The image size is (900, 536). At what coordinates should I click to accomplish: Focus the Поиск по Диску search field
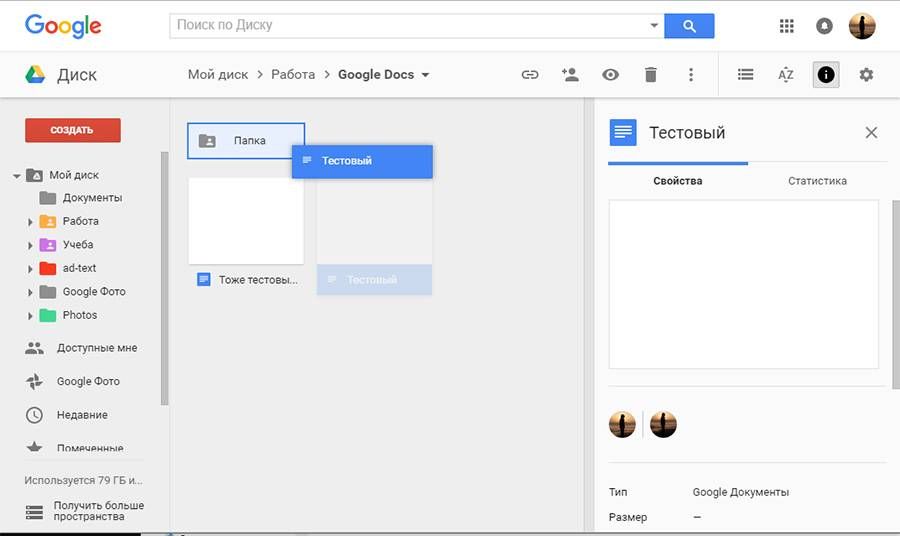coord(409,25)
